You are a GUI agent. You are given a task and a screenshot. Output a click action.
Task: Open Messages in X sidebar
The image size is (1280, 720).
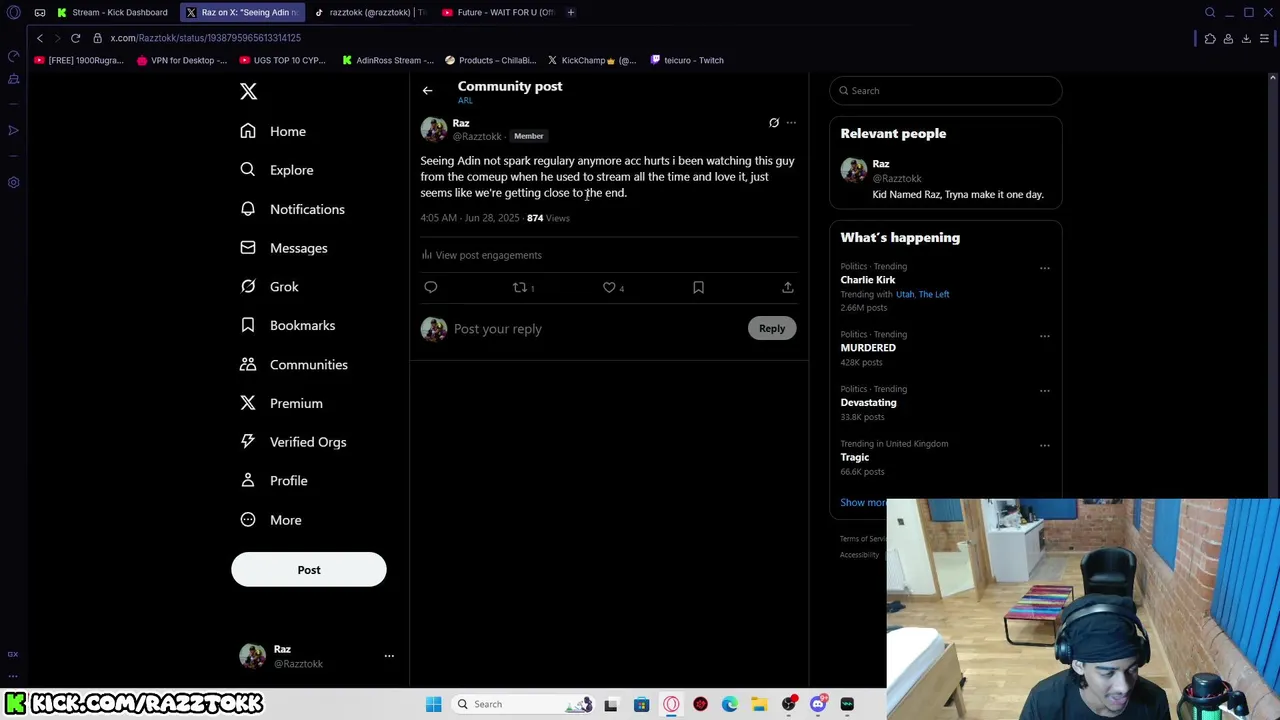[284, 248]
